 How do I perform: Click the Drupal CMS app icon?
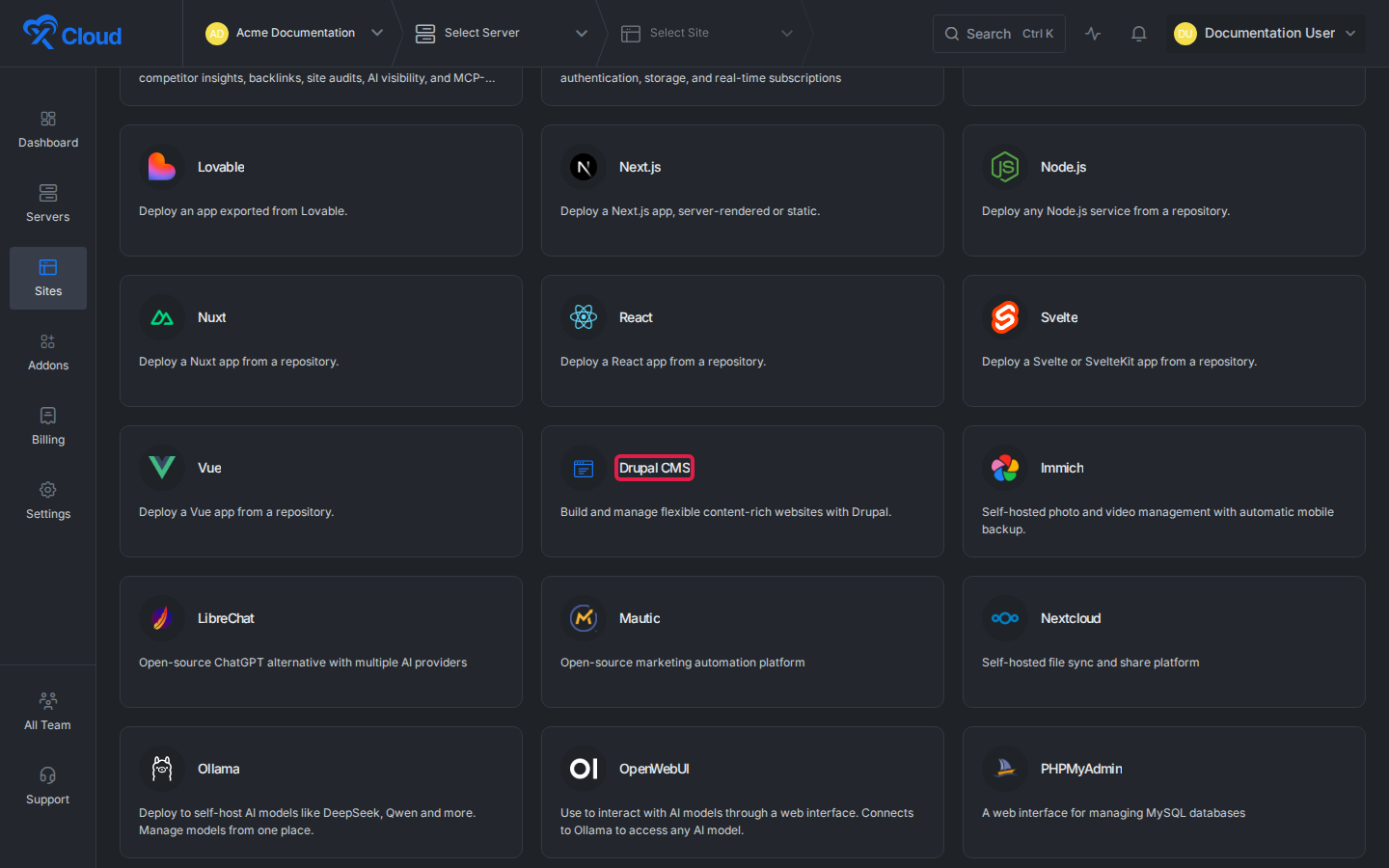[x=584, y=468]
